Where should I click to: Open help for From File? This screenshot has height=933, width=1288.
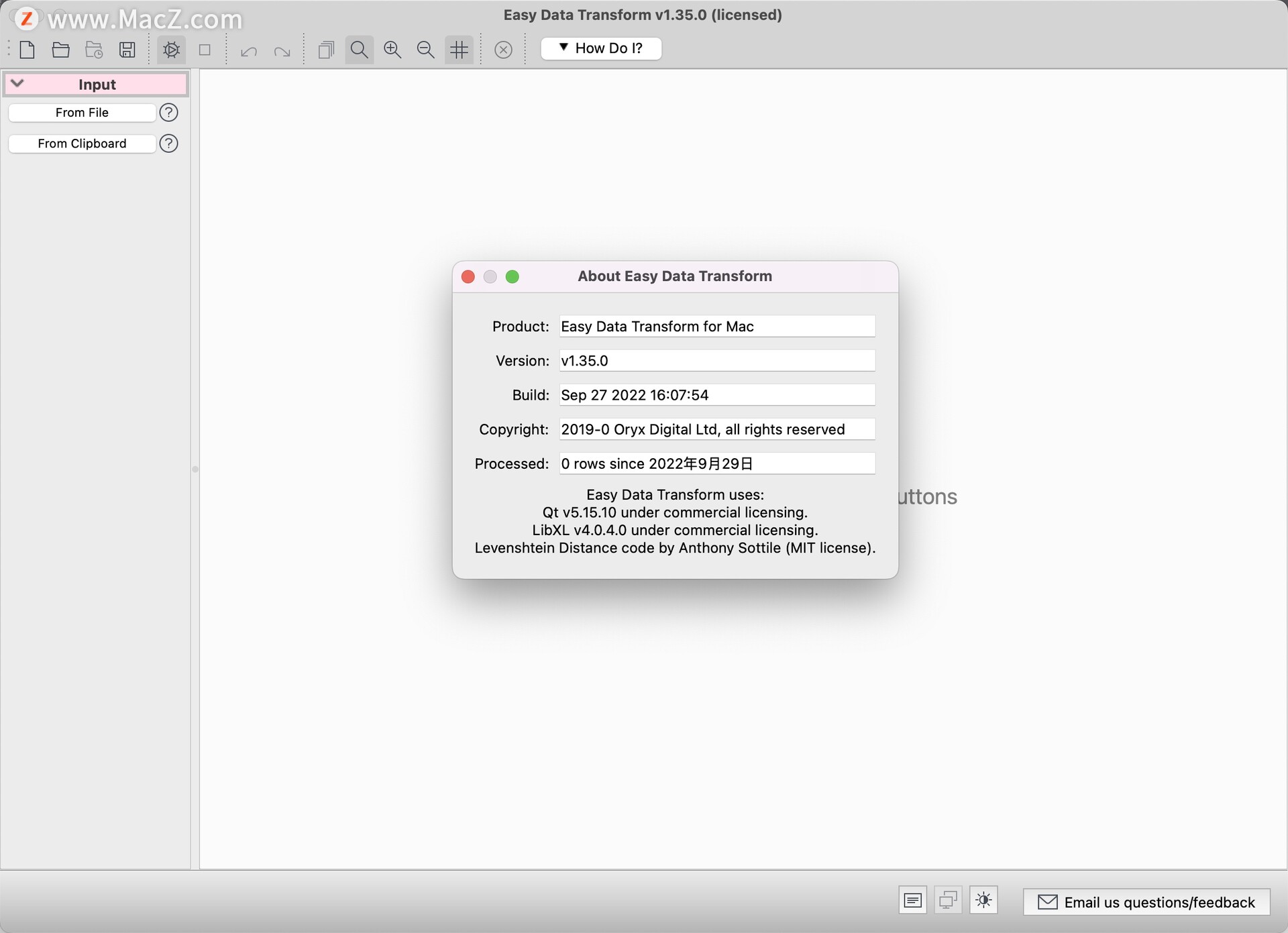tap(169, 113)
